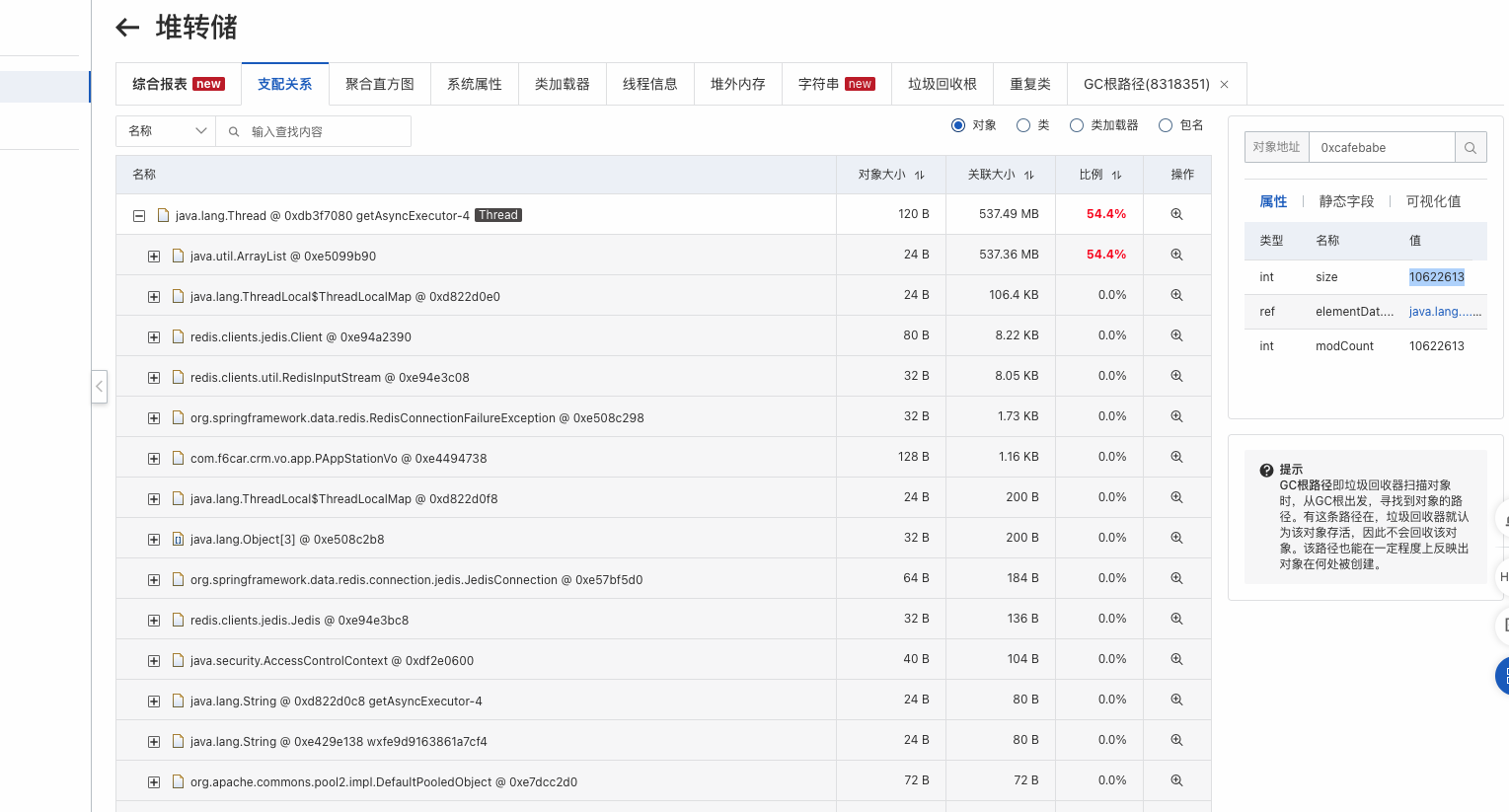The image size is (1509, 812).
Task: Sort by 比例 column arrows
Action: pos(1117,175)
